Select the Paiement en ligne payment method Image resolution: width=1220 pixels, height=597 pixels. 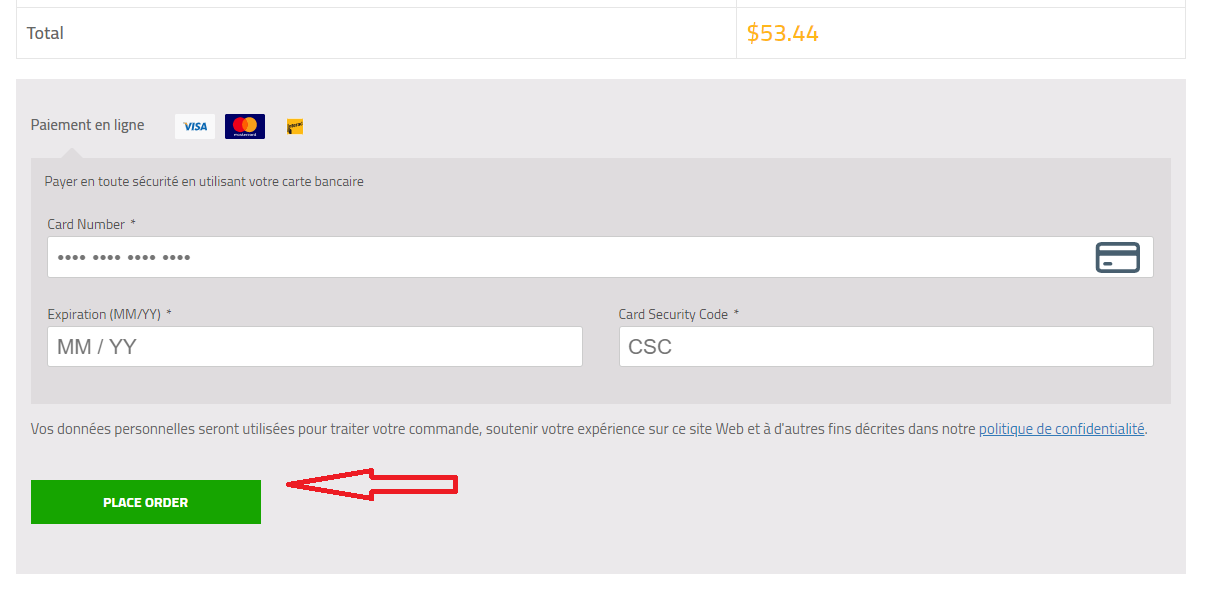tap(87, 125)
